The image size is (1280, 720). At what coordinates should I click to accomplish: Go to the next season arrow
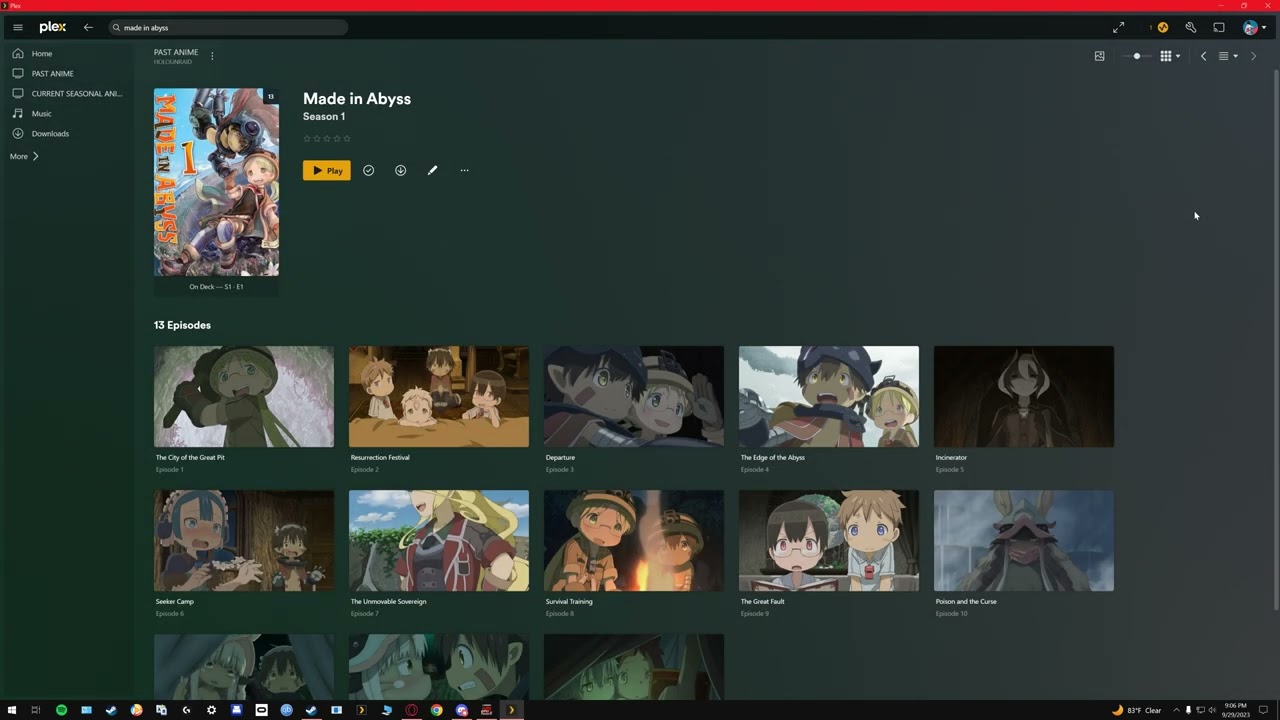pos(1253,56)
